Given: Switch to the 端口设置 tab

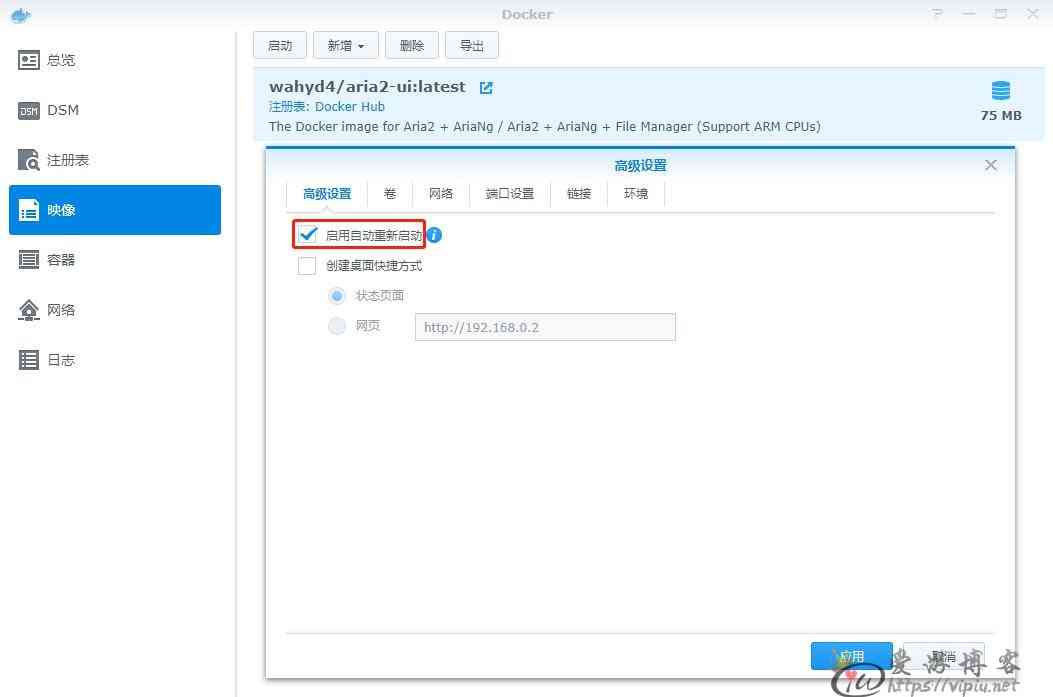Looking at the screenshot, I should [x=509, y=194].
